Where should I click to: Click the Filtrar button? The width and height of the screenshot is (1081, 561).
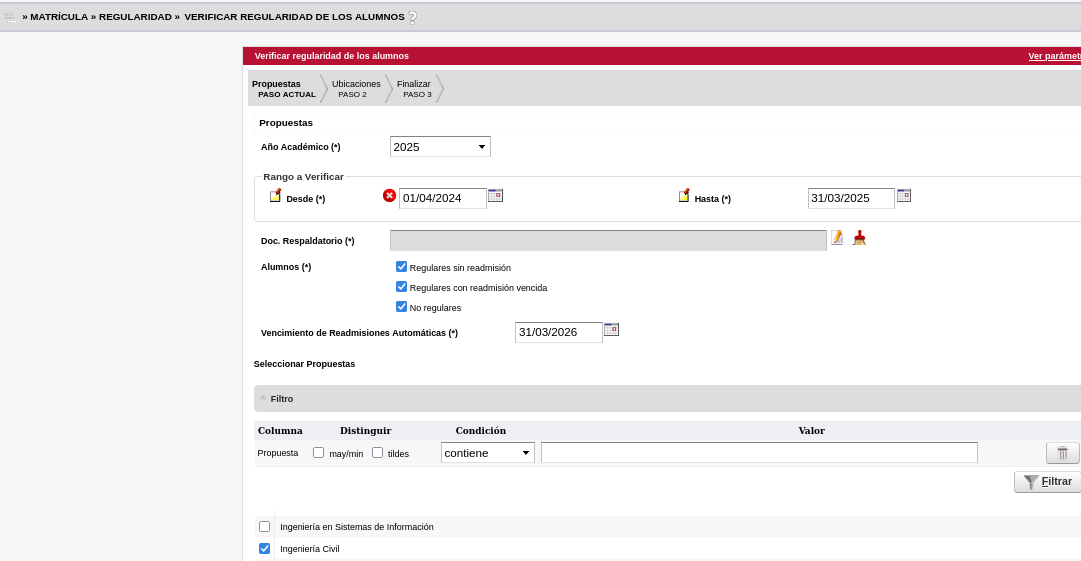[x=1047, y=482]
